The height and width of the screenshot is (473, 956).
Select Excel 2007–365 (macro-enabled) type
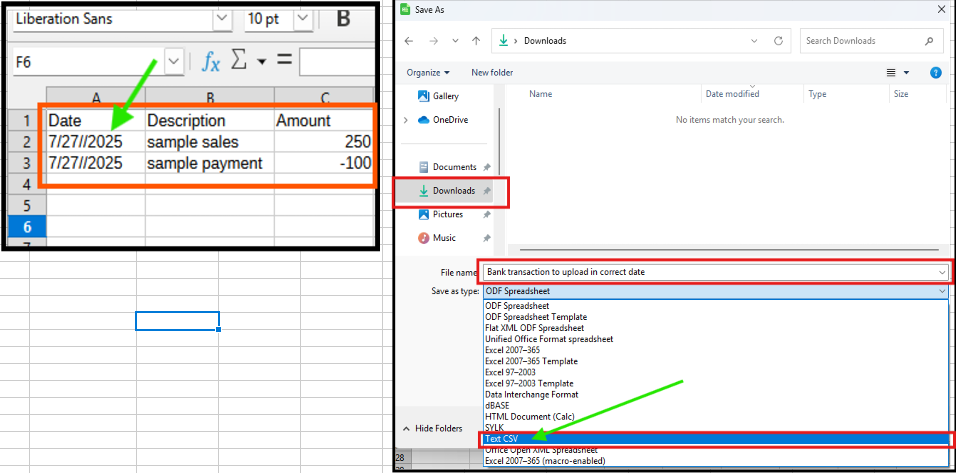coord(716,461)
